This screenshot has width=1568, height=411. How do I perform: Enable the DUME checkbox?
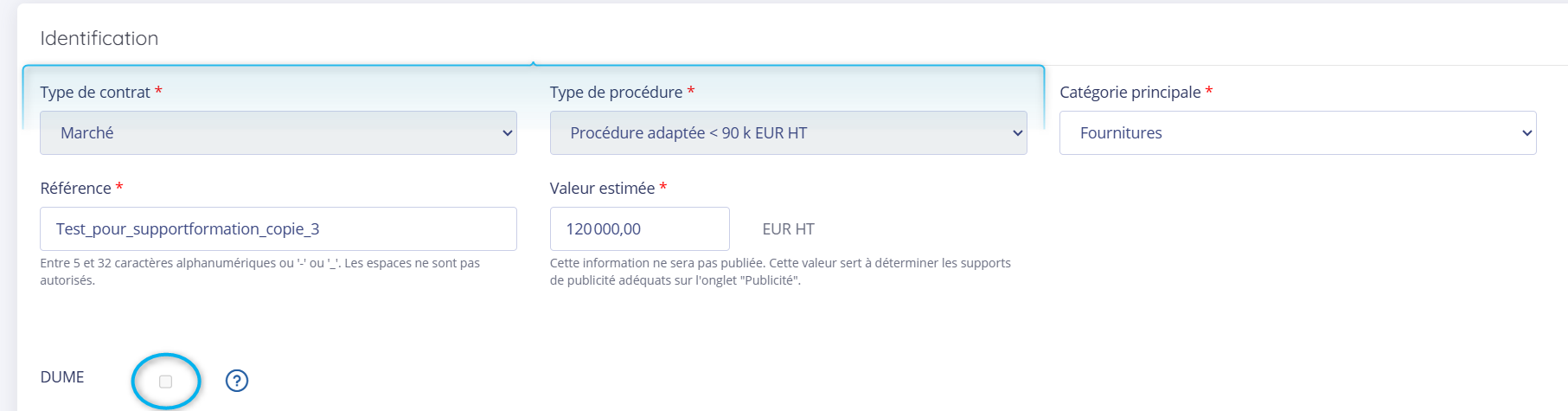pos(166,382)
